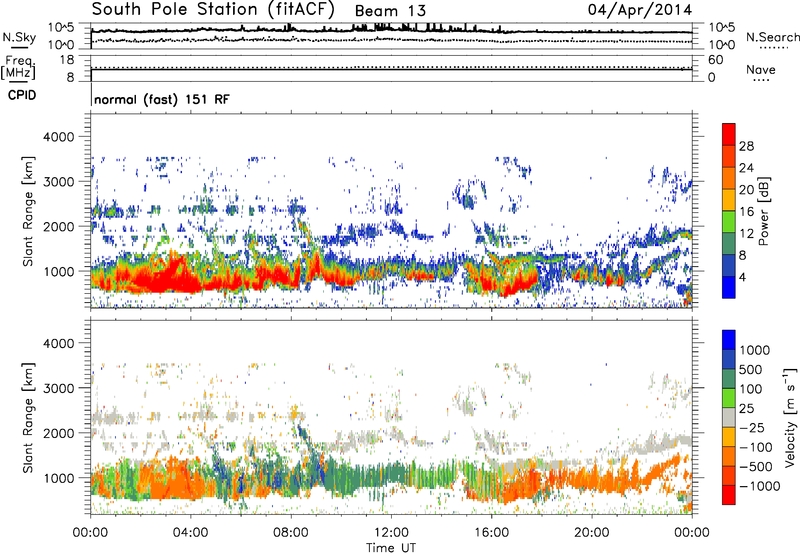Viewport: 800px width, 554px height.
Task: Select the "Beam 13" label in header
Action: tap(390, 11)
